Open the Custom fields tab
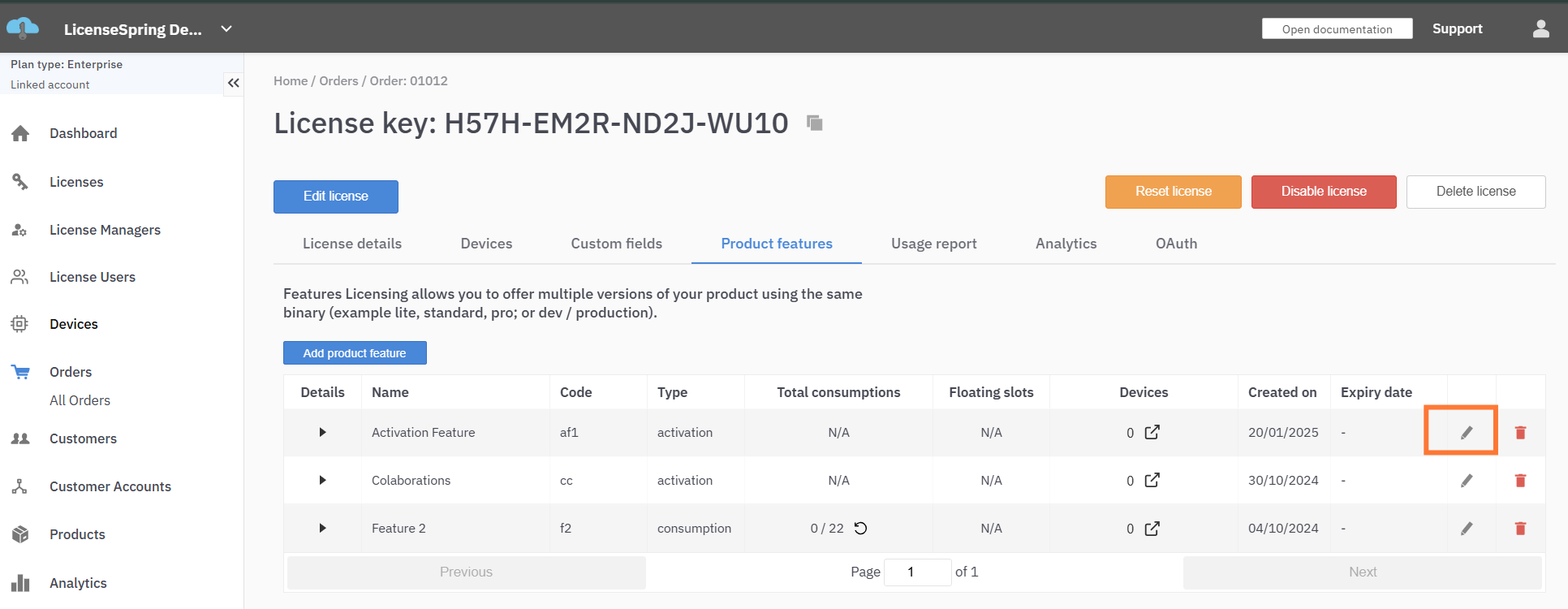 pyautogui.click(x=616, y=244)
